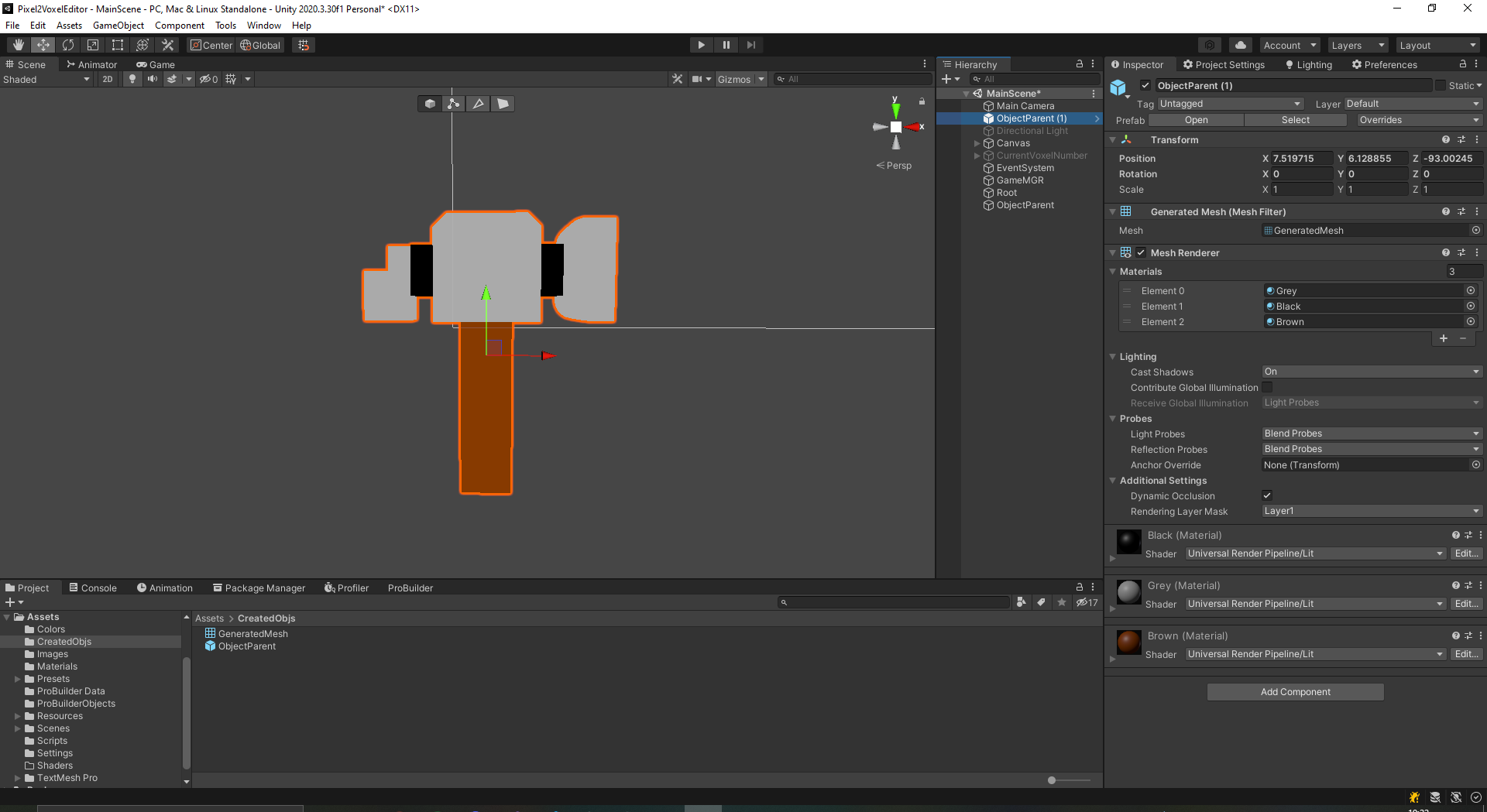Image resolution: width=1487 pixels, height=812 pixels.
Task: Select ProBuilder vertex selection mode
Action: coord(454,104)
